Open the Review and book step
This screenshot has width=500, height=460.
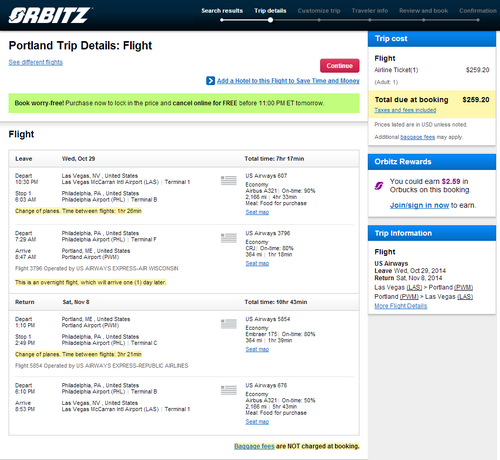[x=424, y=11]
